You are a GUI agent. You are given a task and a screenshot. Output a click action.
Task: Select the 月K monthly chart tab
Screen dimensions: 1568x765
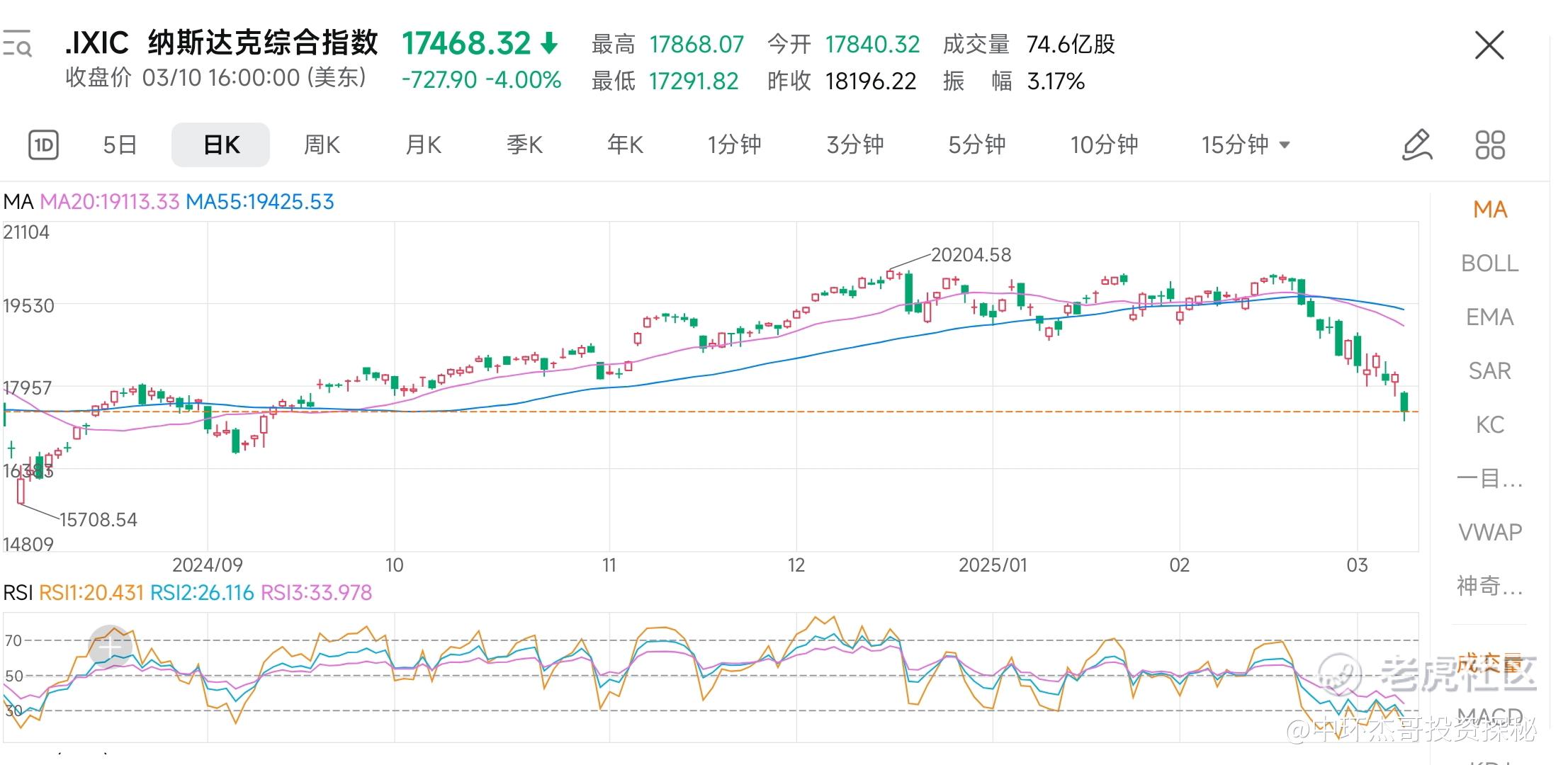pos(423,145)
